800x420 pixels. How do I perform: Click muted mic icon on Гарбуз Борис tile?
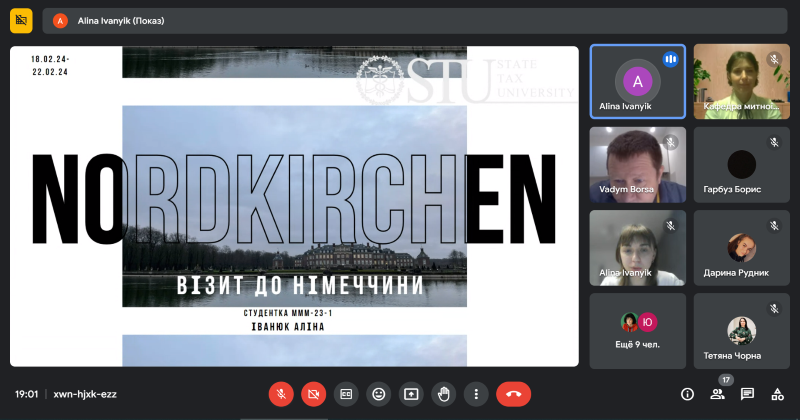click(774, 142)
